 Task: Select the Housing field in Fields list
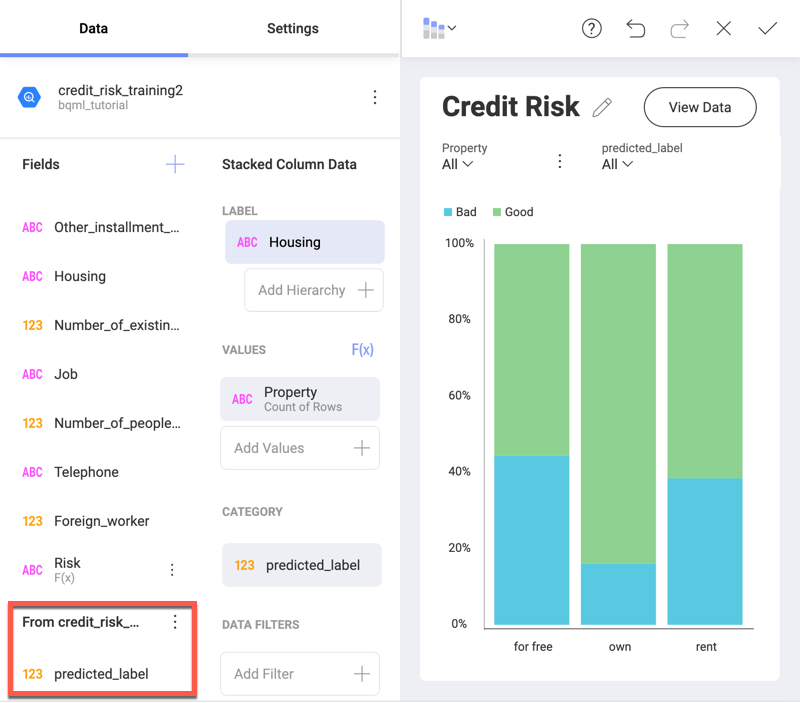point(80,276)
